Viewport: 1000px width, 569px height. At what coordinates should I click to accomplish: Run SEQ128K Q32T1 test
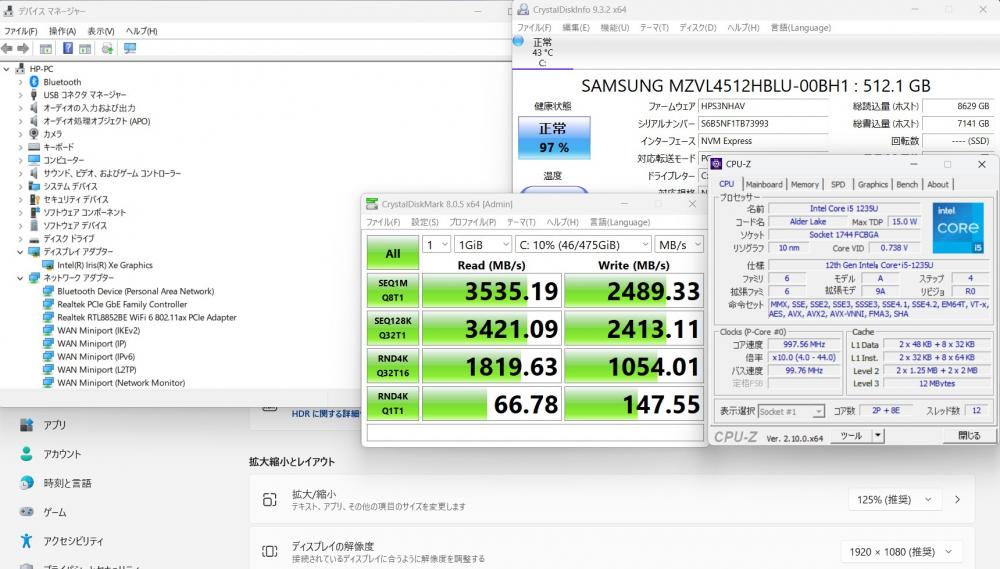tap(393, 328)
